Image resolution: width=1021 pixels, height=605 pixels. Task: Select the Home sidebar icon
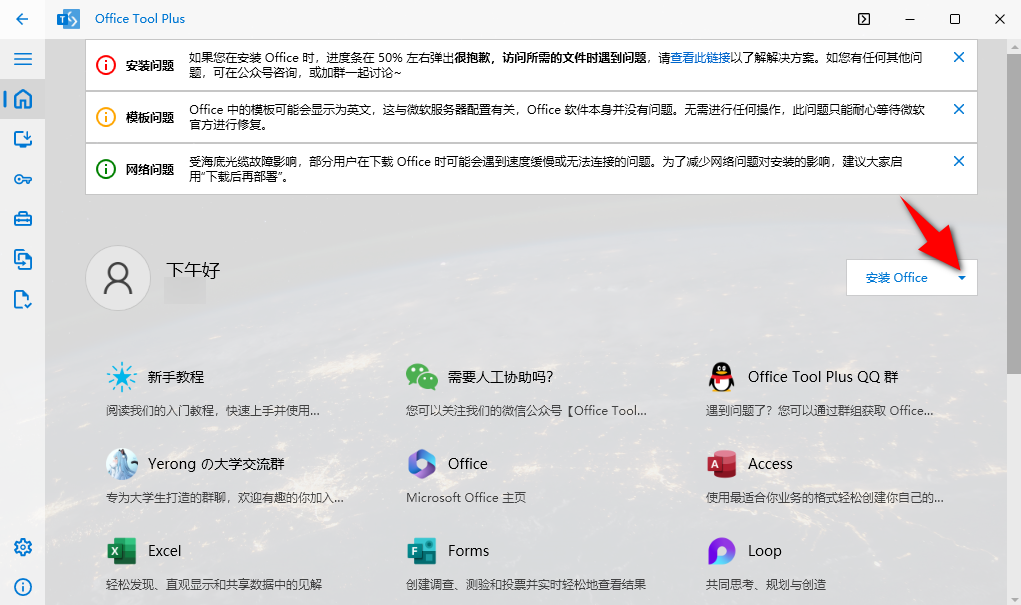(23, 99)
